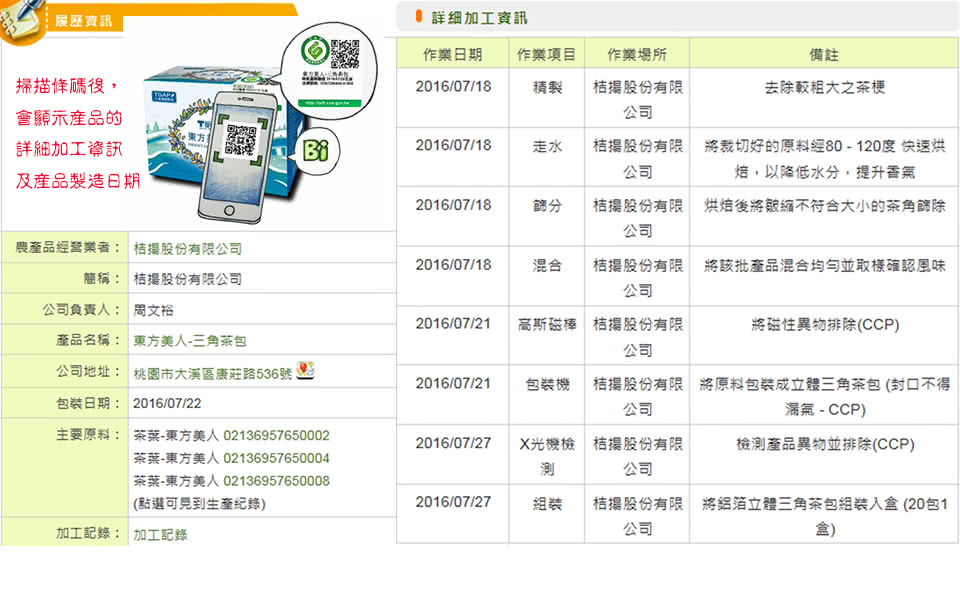Image resolution: width=960 pixels, height=604 pixels.
Task: Click the remark starting 將鋁箔立體三角茶包組裝入盒
Action: [824, 516]
